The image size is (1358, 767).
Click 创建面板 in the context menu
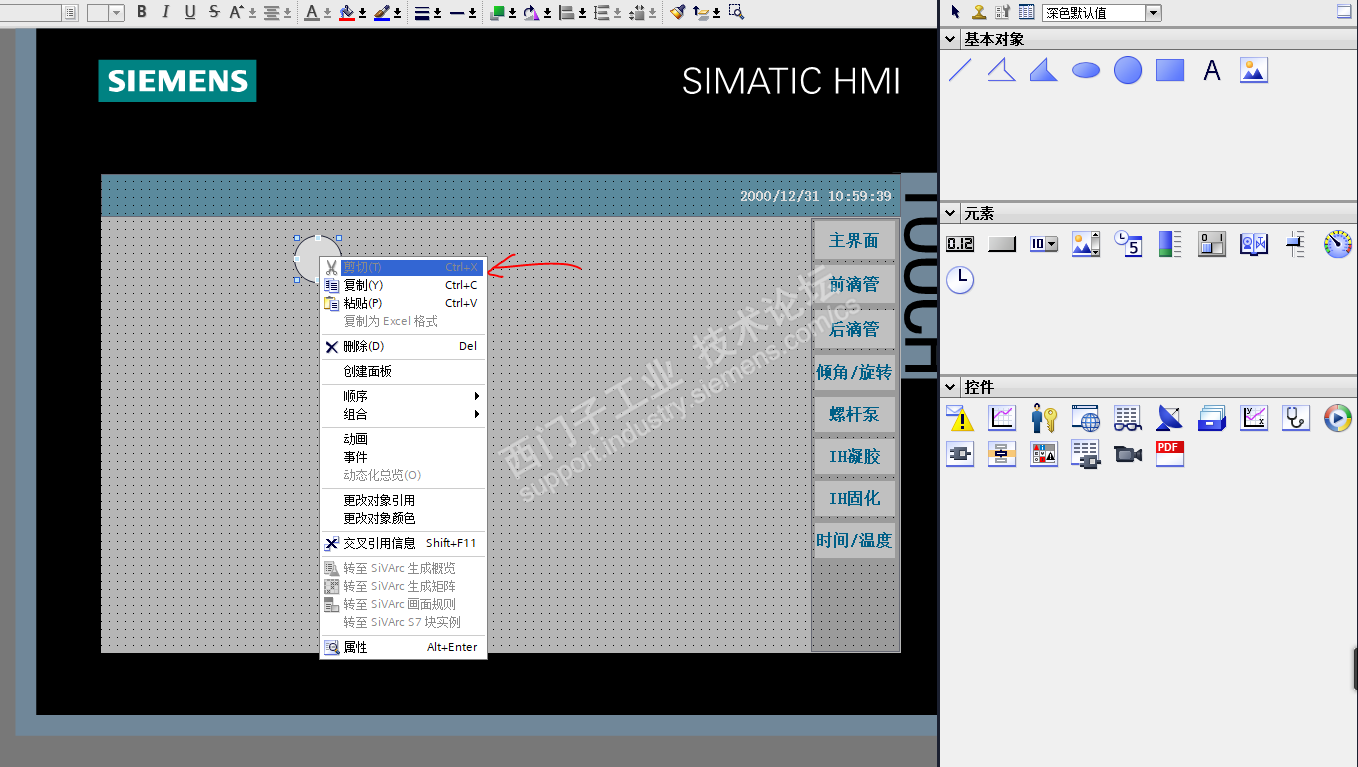point(403,371)
